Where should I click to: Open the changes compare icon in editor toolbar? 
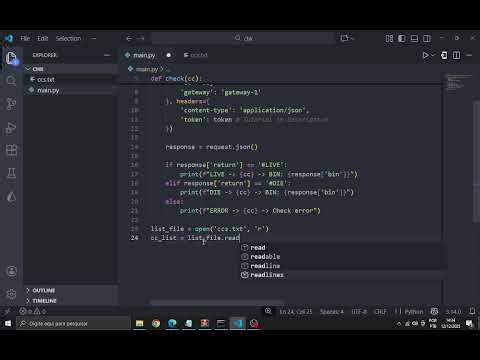[x=444, y=55]
